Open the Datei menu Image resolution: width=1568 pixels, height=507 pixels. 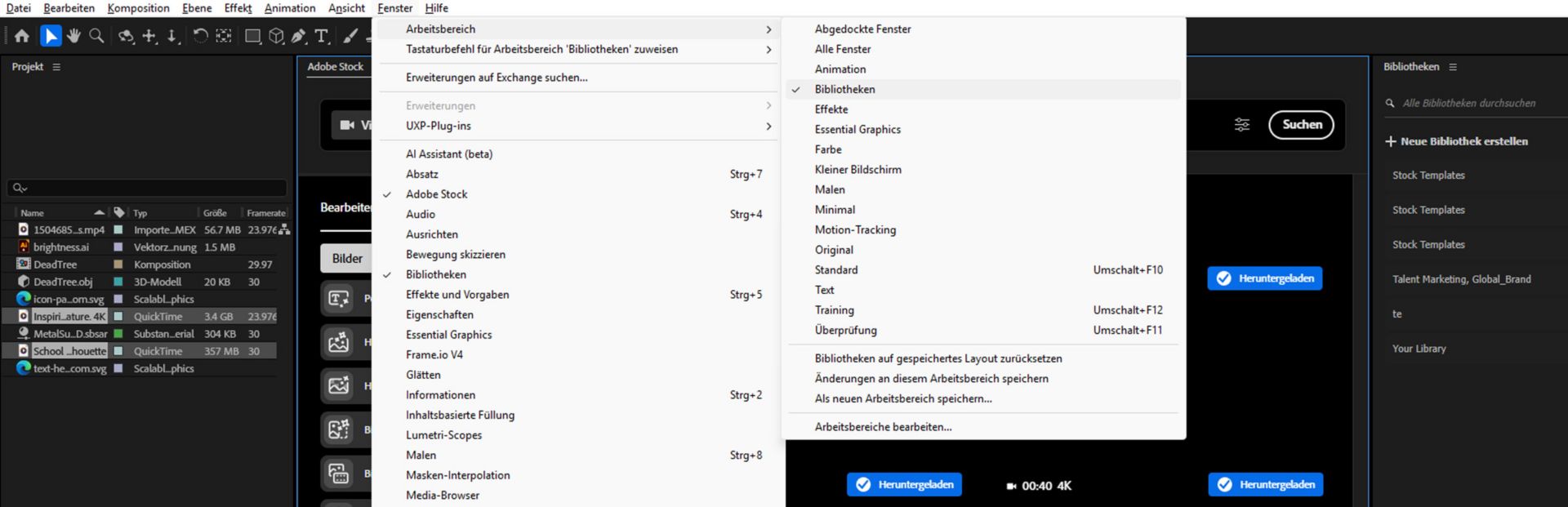click(18, 8)
